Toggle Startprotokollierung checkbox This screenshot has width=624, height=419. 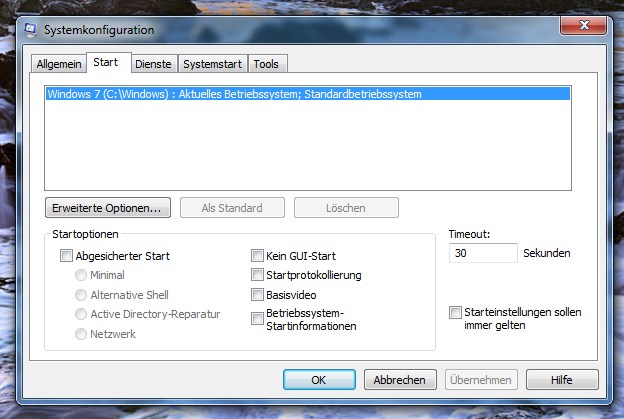pos(257,275)
